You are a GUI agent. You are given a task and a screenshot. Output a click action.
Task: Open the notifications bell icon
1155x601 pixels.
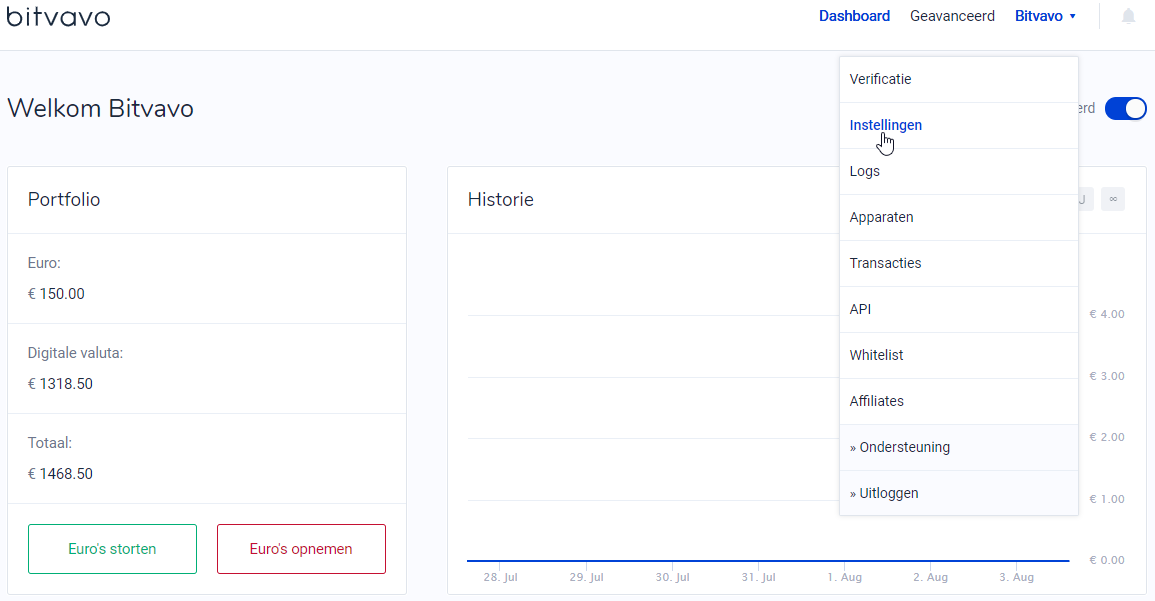tap(1128, 16)
